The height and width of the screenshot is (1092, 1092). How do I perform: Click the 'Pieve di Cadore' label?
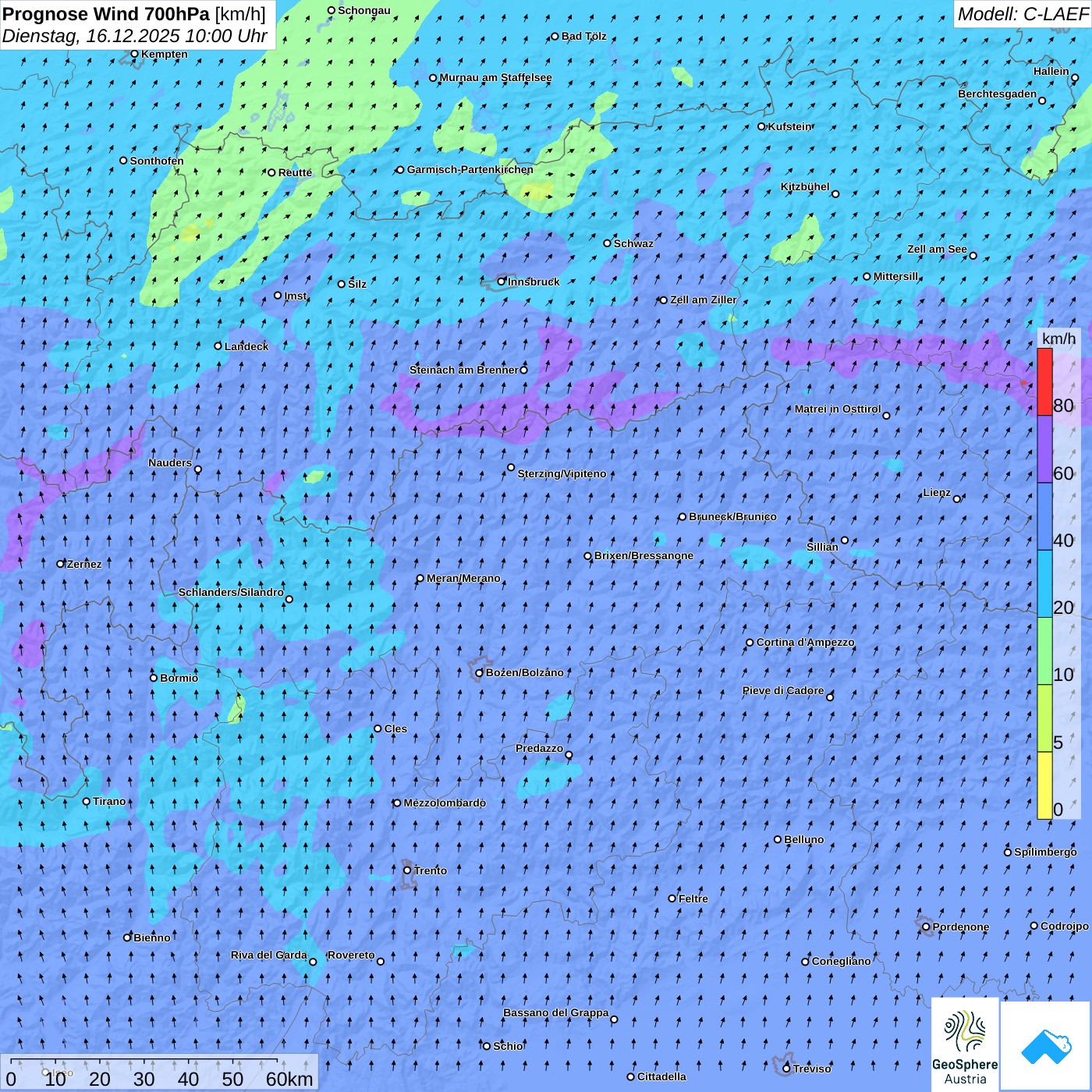click(x=783, y=690)
